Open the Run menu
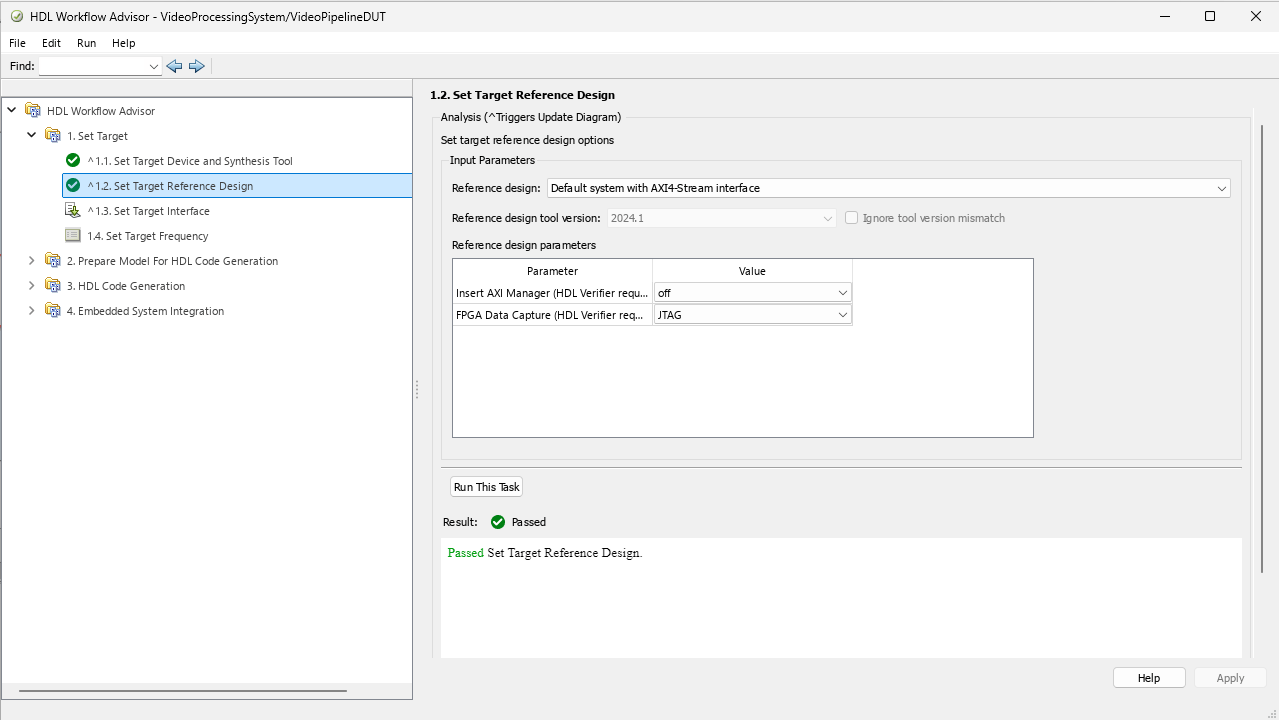 (x=87, y=43)
